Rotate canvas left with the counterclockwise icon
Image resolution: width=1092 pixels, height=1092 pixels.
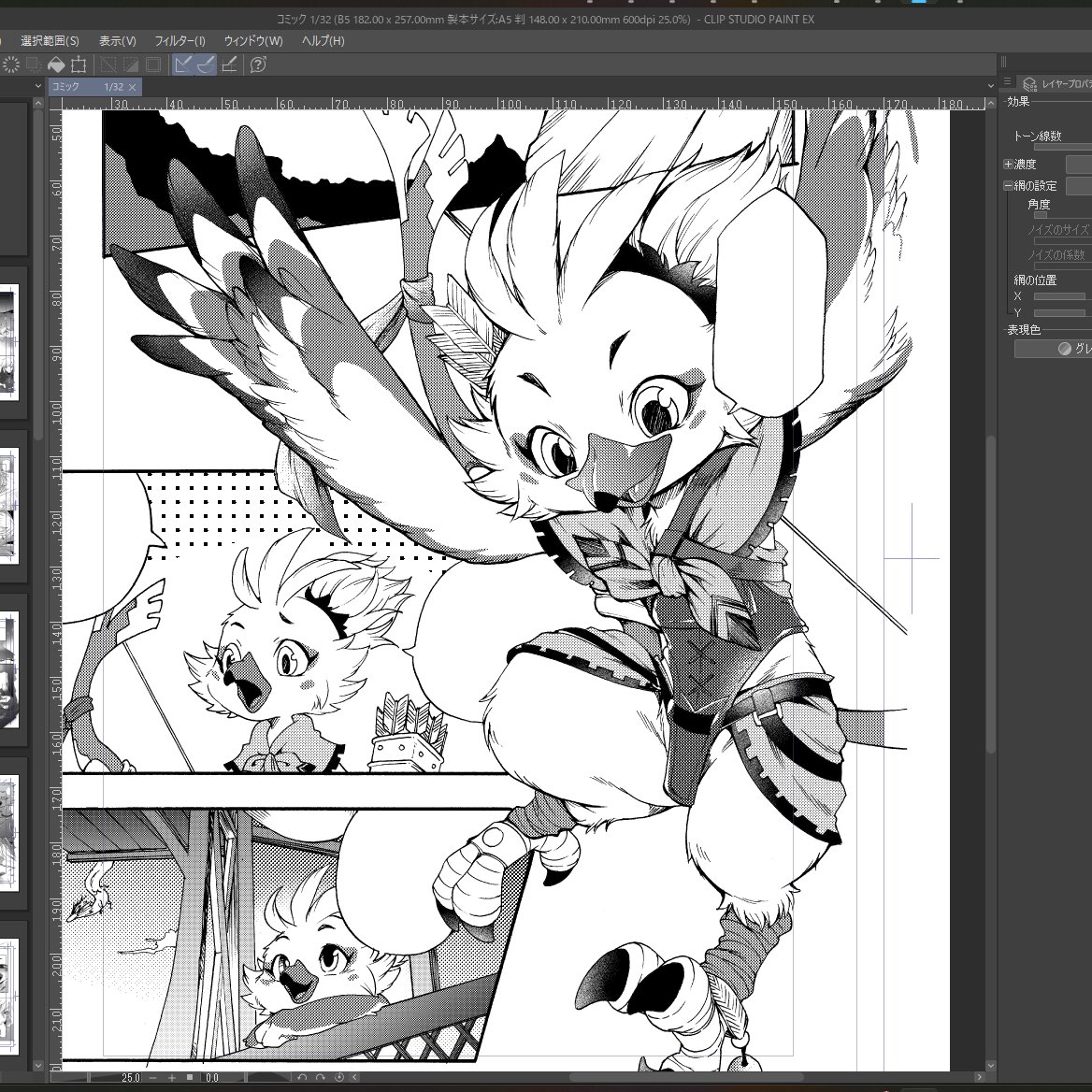(302, 1077)
